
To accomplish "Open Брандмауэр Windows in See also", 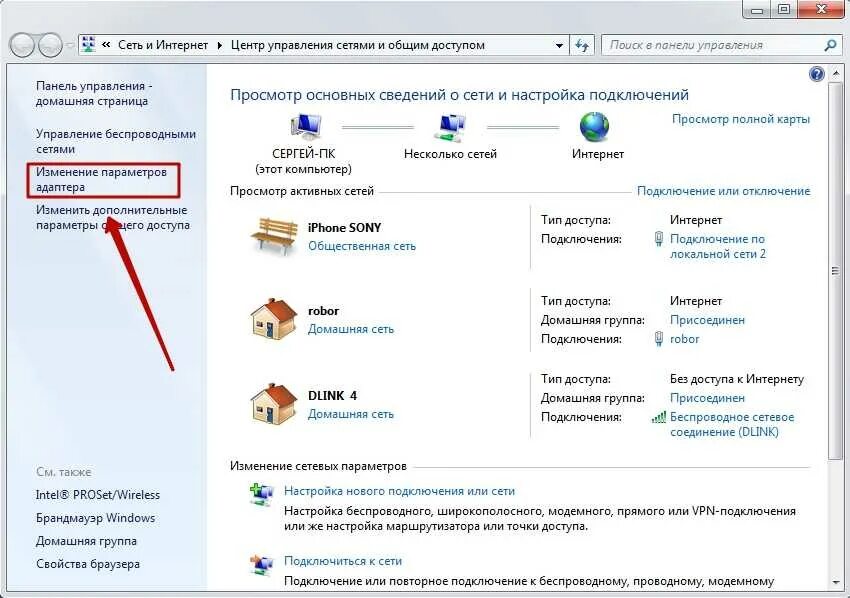I will [x=95, y=518].
